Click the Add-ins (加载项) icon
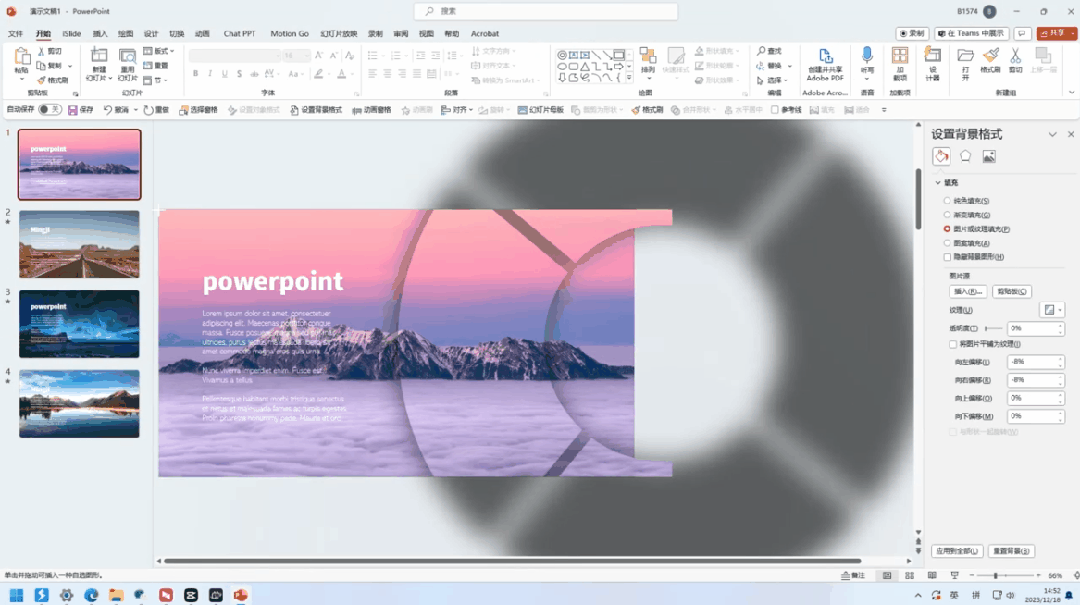The width and height of the screenshot is (1080, 605). [x=900, y=56]
